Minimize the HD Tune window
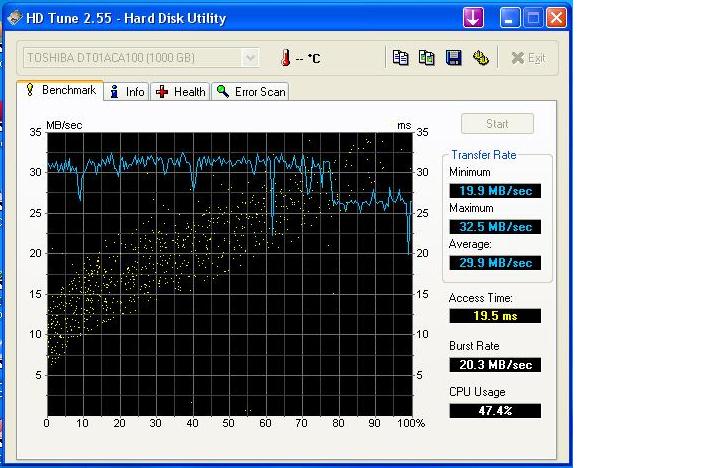Image resolution: width=720 pixels, height=468 pixels. click(510, 18)
